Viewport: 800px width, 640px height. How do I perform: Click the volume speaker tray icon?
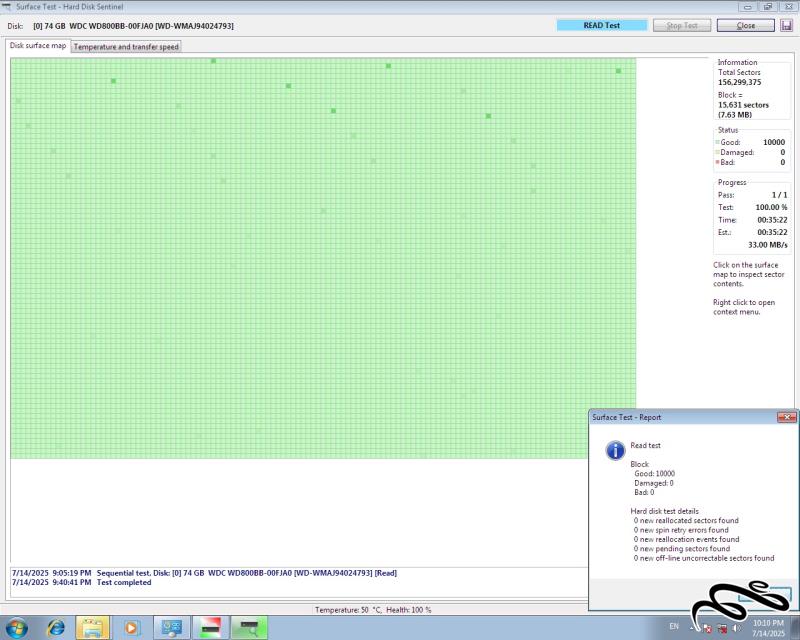[x=737, y=628]
